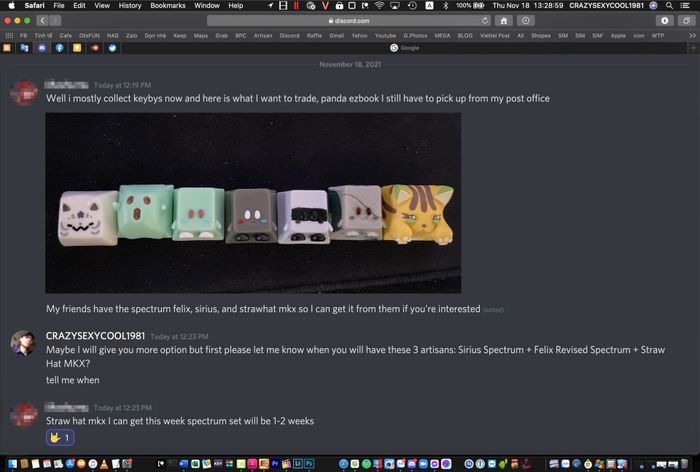This screenshot has width=700, height=472.
Task: Open the Safari tab overview icon
Action: coord(688,20)
